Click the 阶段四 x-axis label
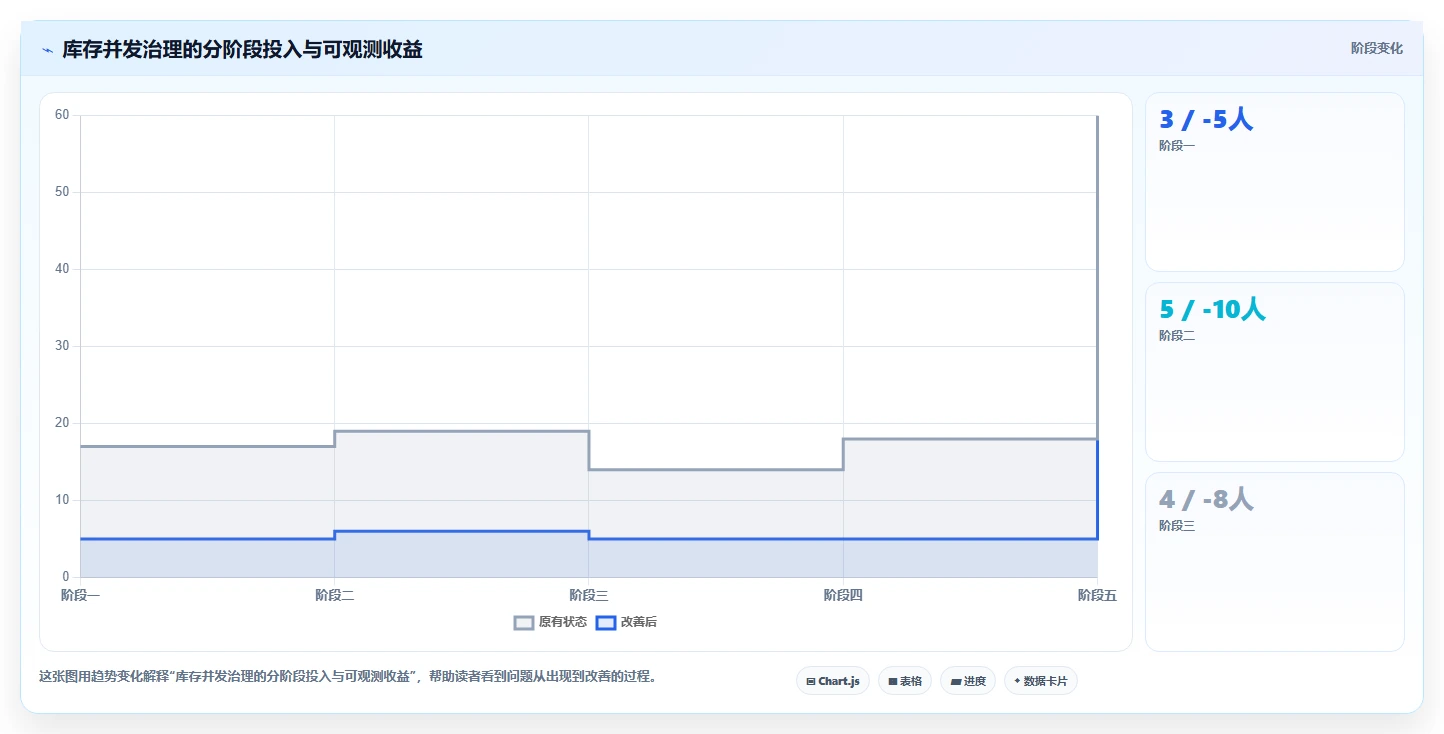1444x734 pixels. (x=843, y=596)
